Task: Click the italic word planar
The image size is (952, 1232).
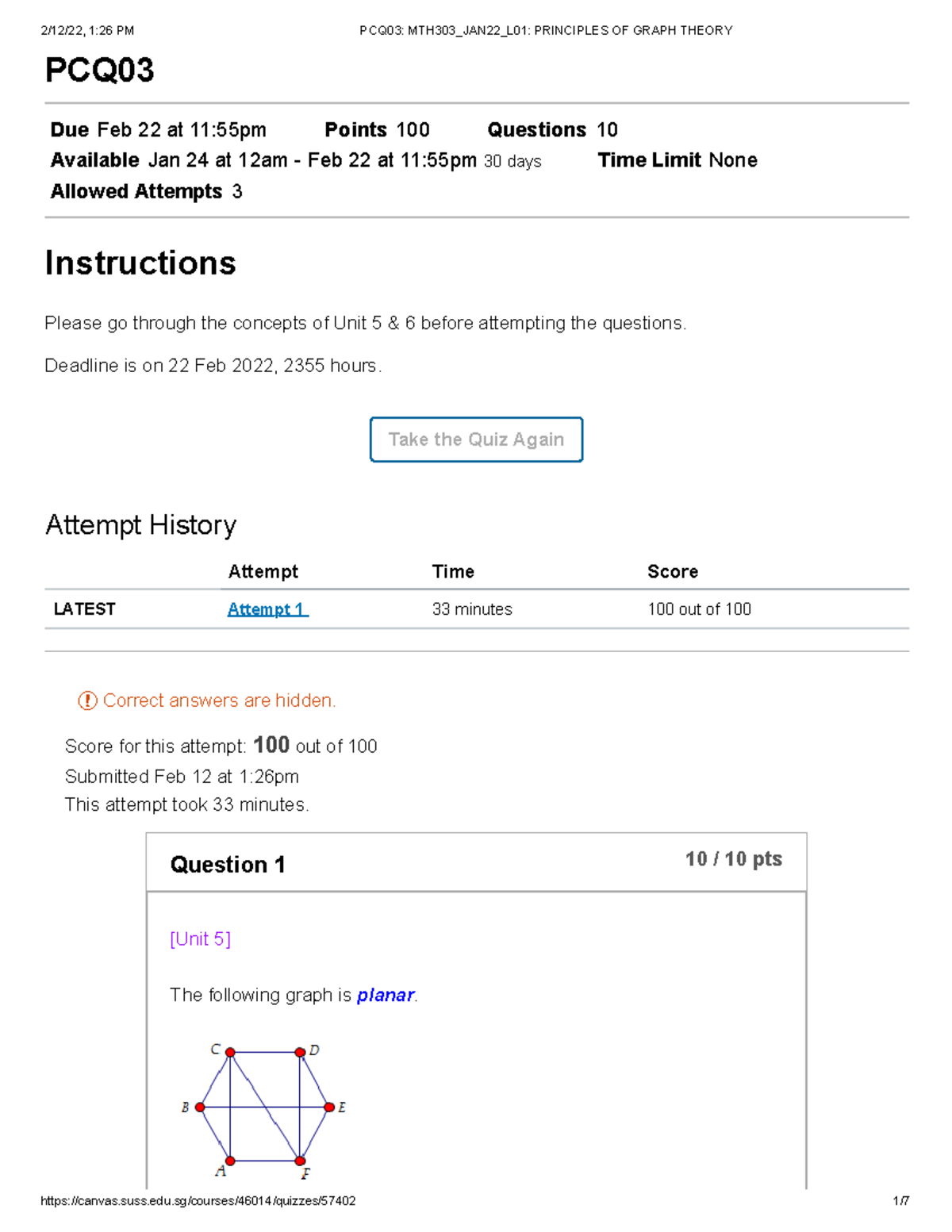Action: coord(385,995)
